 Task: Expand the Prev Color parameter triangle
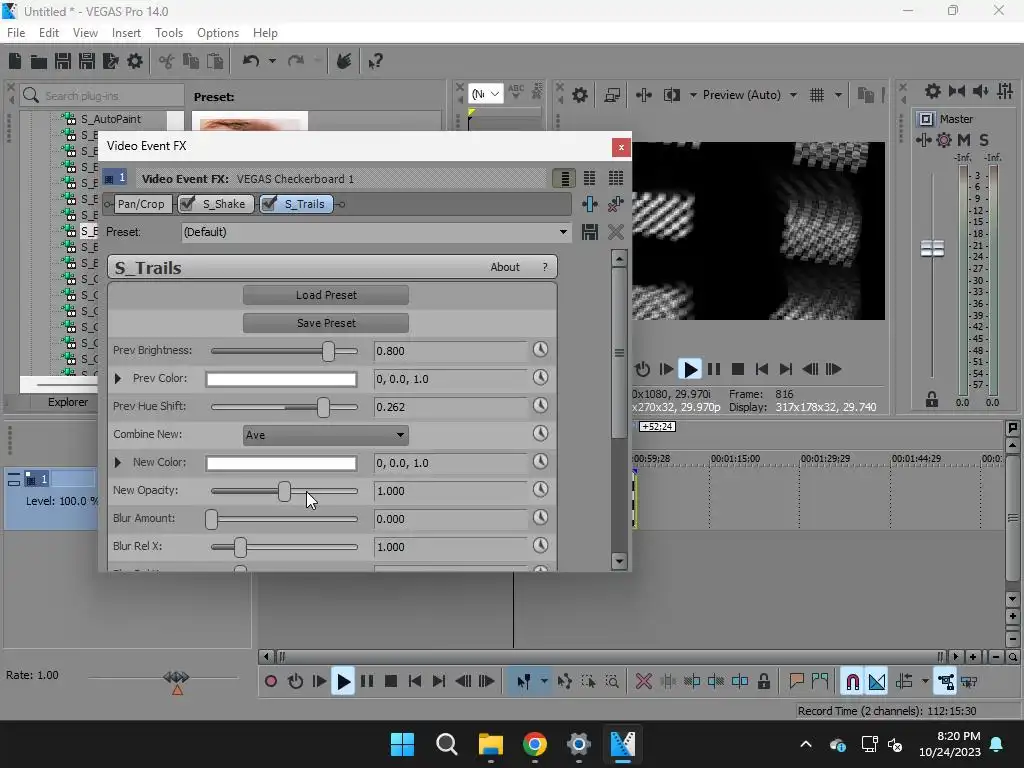[x=118, y=378]
